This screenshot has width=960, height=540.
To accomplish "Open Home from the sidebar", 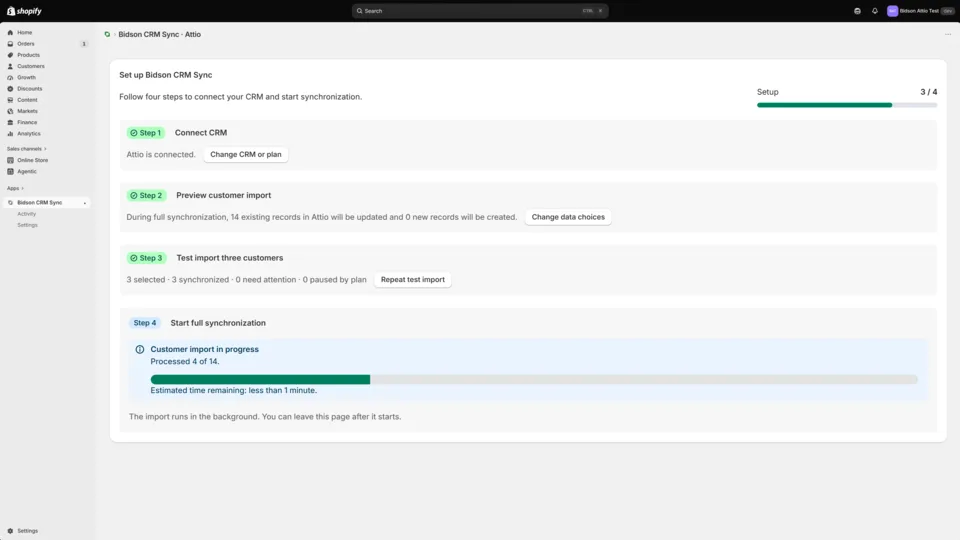I will [24, 32].
